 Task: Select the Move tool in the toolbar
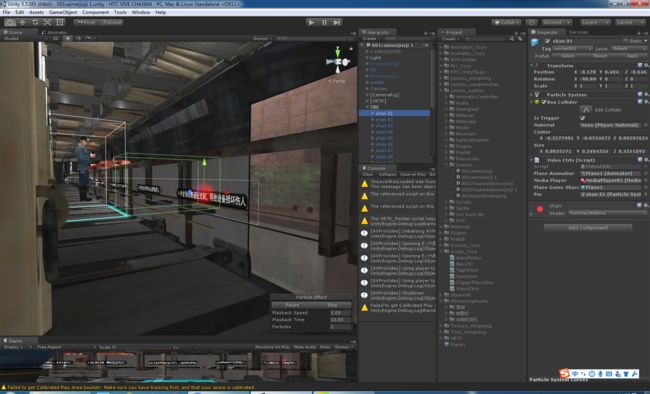(22, 22)
